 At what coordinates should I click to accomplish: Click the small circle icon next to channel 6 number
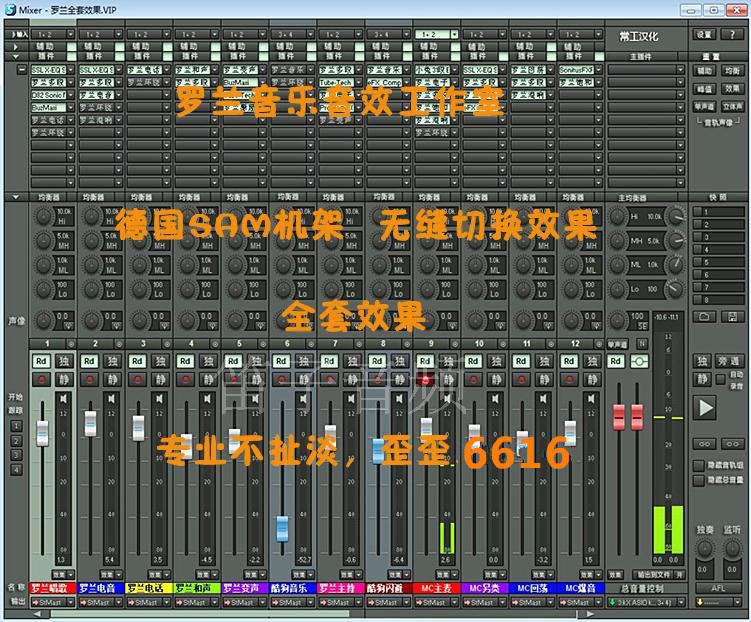(x=311, y=344)
